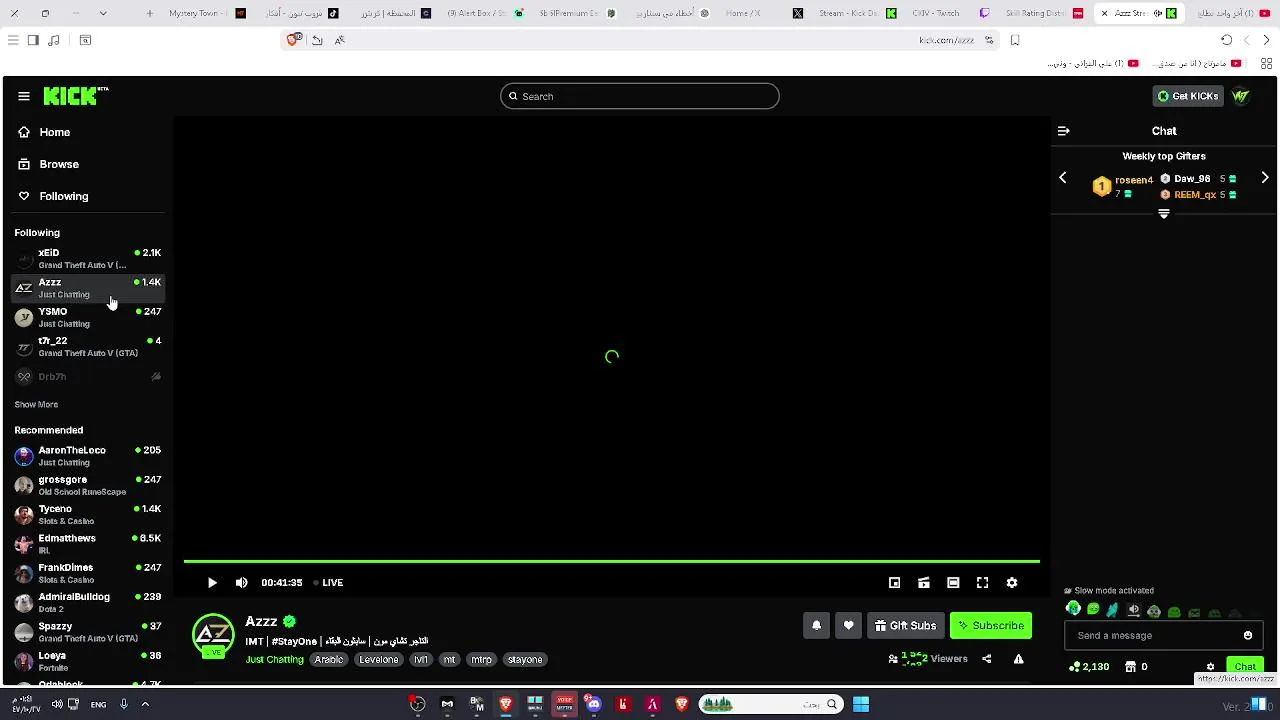1280x720 pixels.
Task: Toggle theater mode
Action: 953,582
